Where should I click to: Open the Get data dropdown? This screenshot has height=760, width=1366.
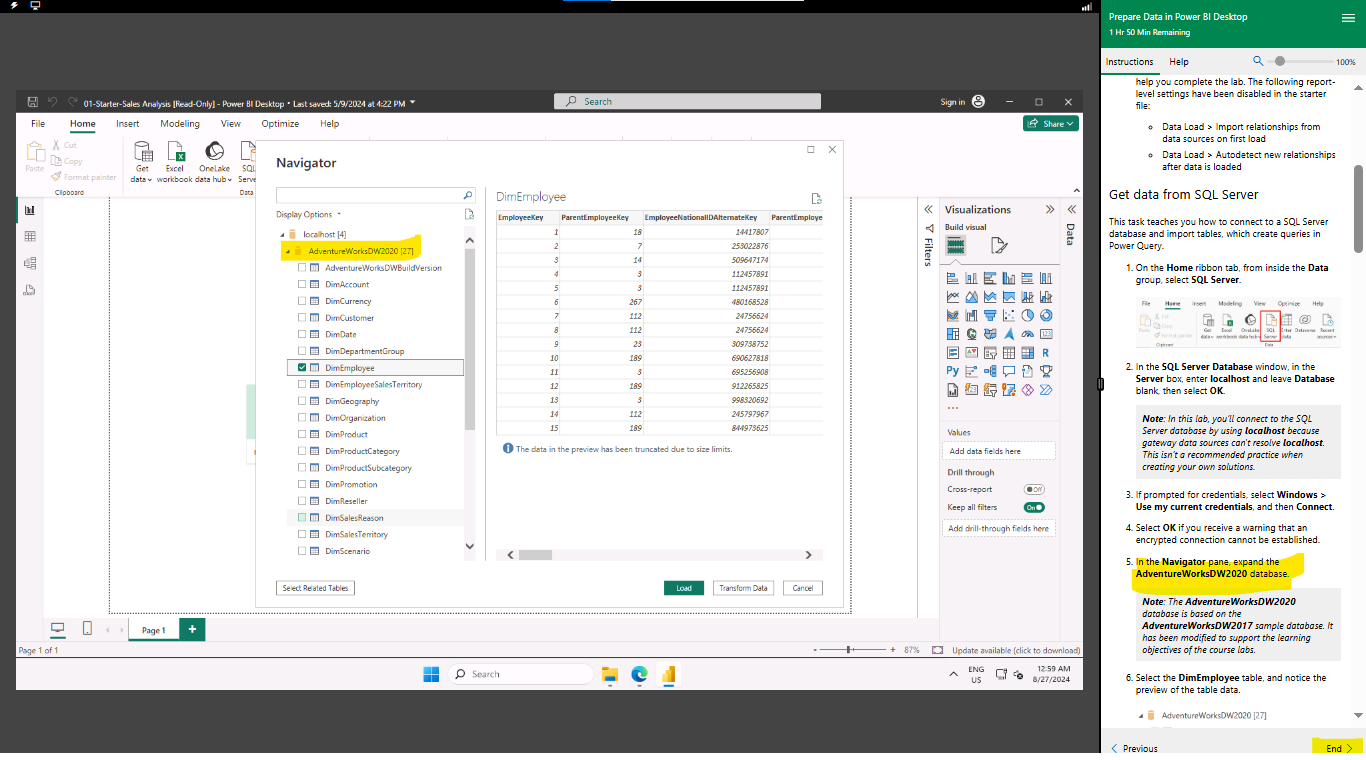tap(142, 161)
